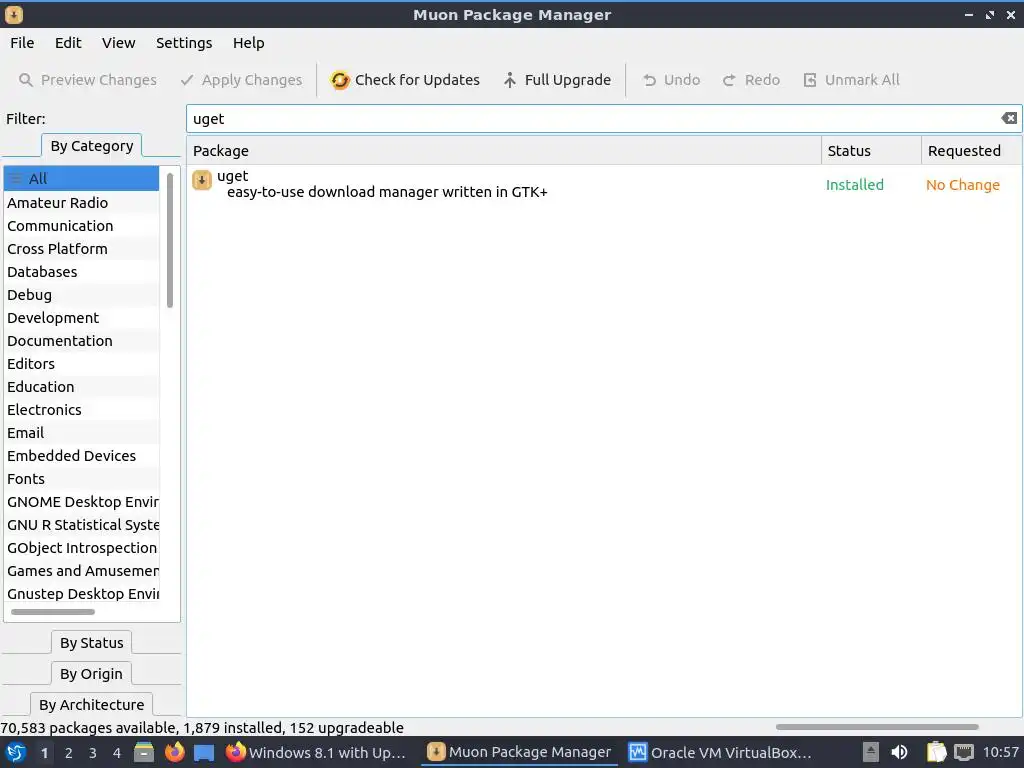Click the Muon app icon in title bar
The height and width of the screenshot is (768, 1024).
pos(13,14)
